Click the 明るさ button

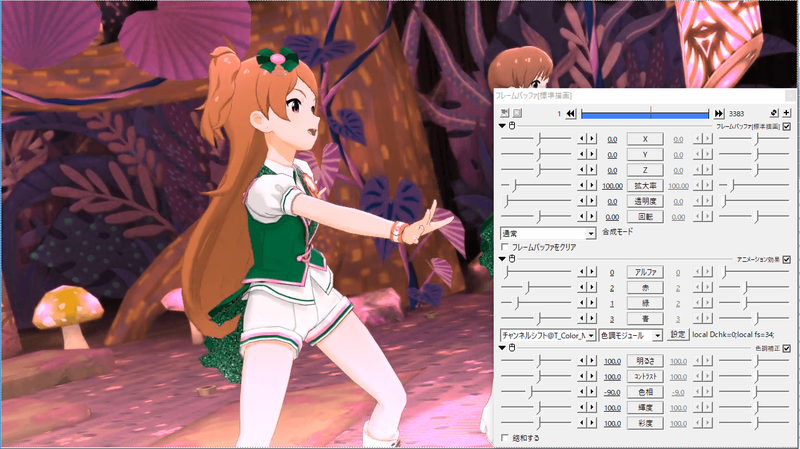point(645,361)
